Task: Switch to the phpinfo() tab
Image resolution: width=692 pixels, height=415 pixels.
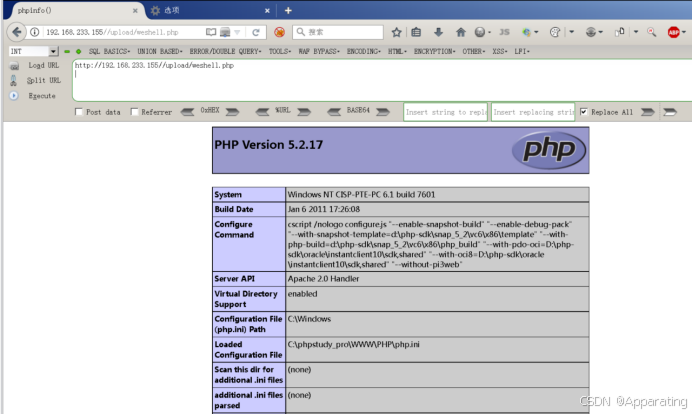Action: tap(73, 10)
